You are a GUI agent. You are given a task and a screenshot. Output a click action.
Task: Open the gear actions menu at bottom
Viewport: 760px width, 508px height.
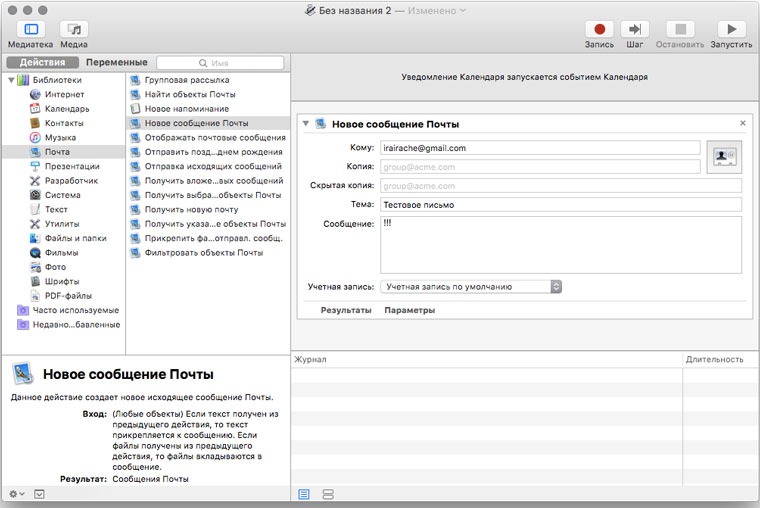point(16,494)
